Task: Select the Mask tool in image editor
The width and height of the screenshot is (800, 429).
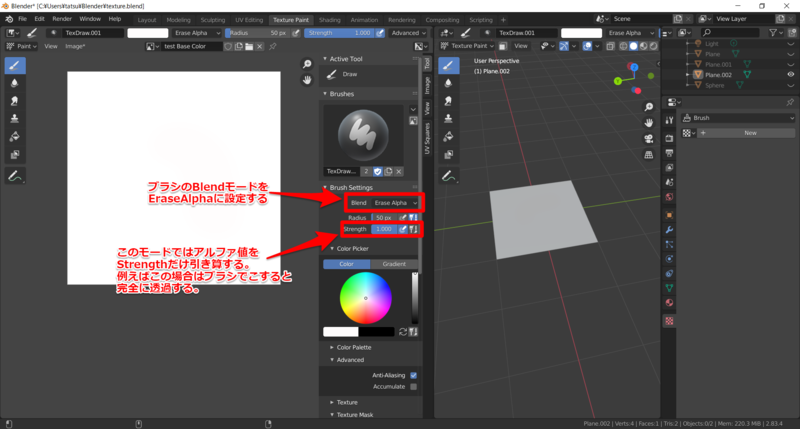Action: coord(15,154)
